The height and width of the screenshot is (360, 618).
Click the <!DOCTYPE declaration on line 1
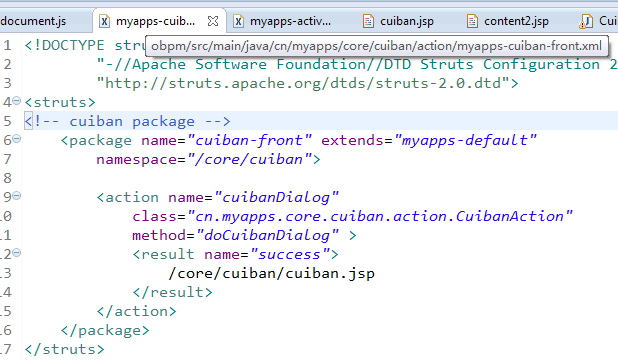(x=64, y=45)
